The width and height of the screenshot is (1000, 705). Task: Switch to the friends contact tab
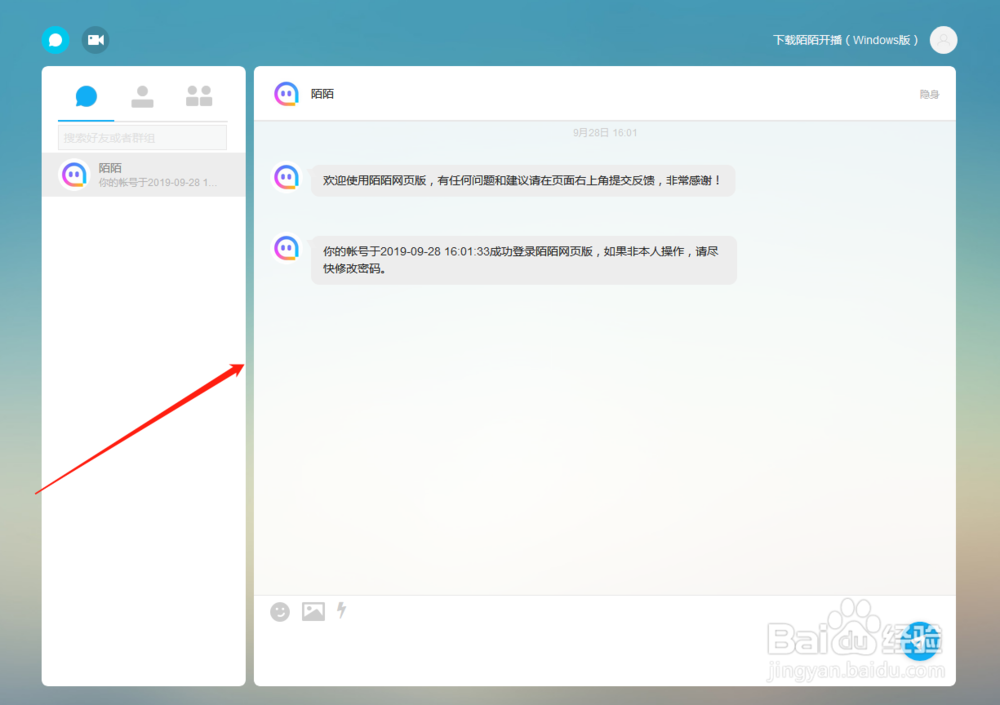tap(142, 96)
